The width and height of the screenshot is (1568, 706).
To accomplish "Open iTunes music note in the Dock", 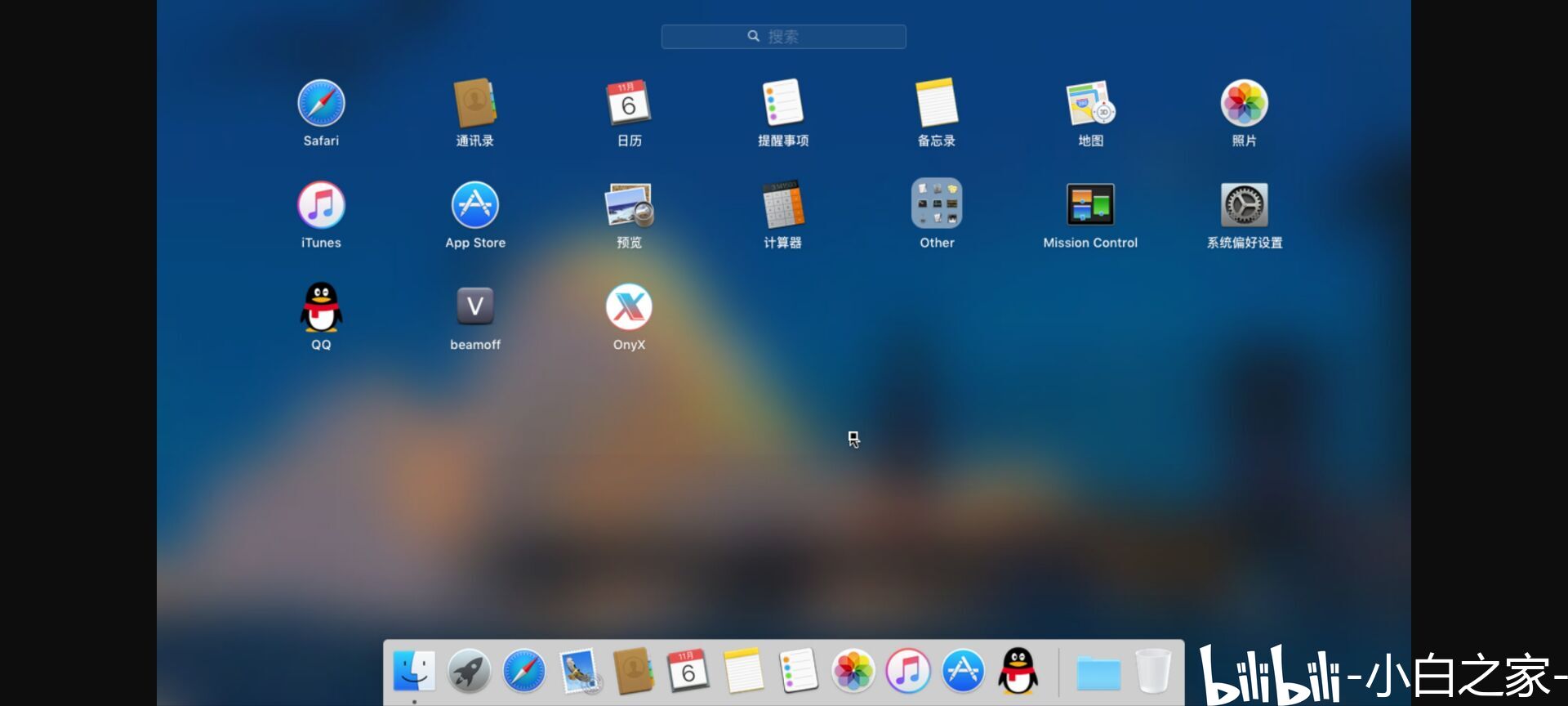I will click(x=907, y=672).
